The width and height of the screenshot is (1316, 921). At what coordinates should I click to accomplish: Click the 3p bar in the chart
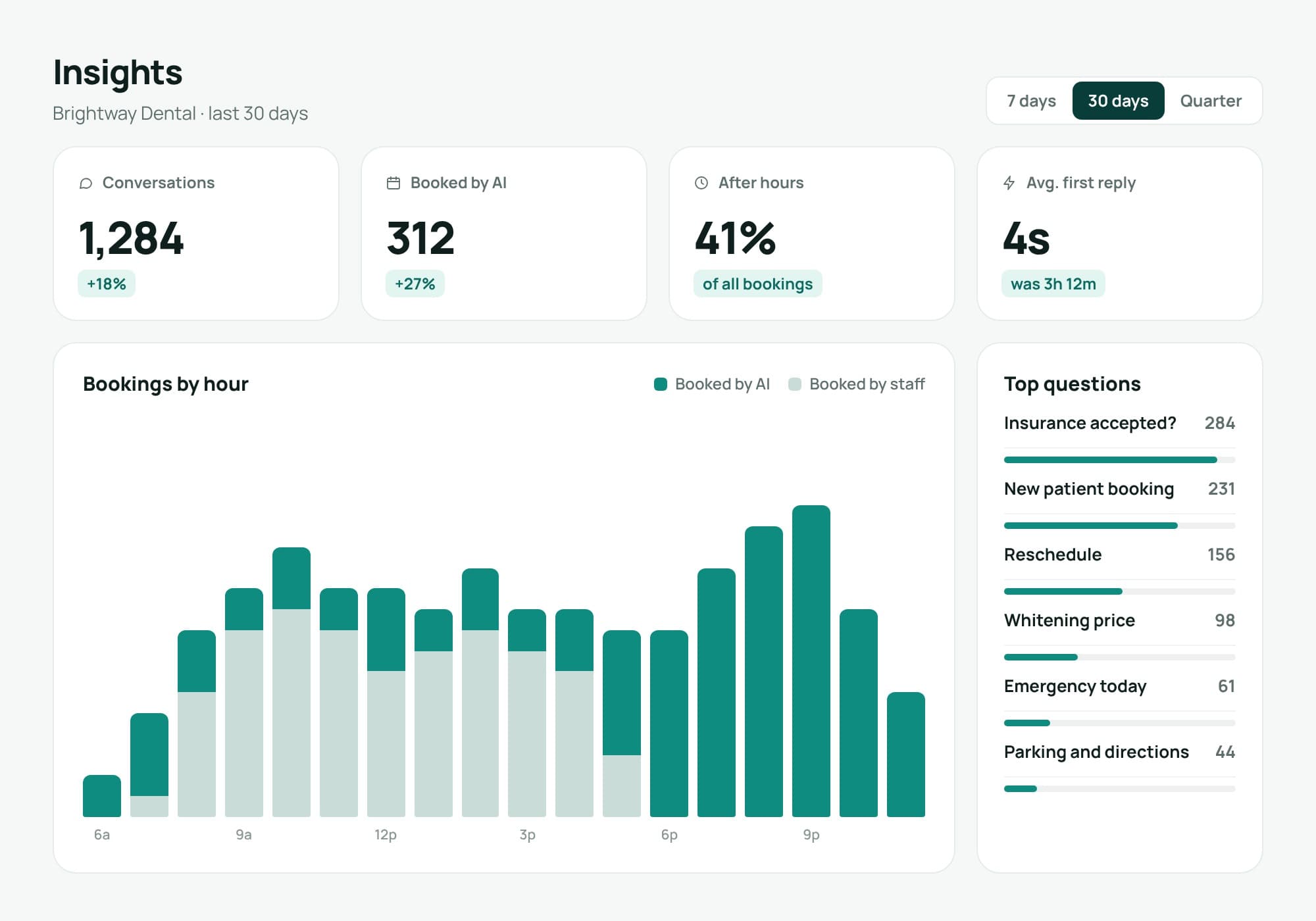coord(527,713)
